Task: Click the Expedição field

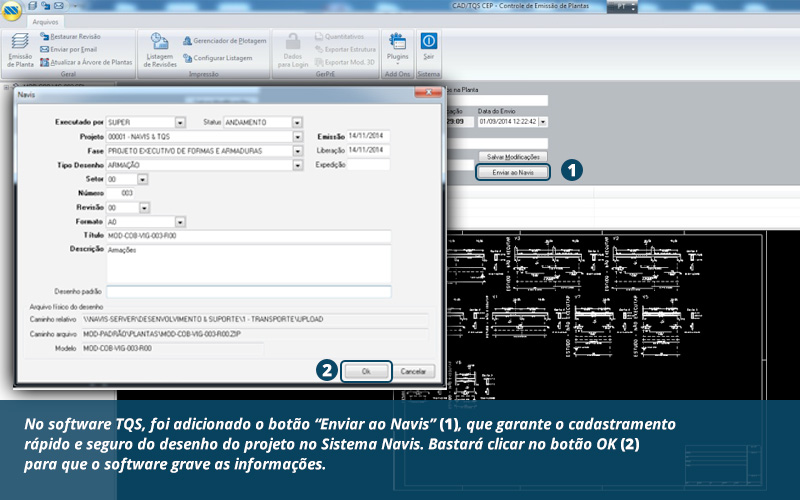Action: pos(368,164)
